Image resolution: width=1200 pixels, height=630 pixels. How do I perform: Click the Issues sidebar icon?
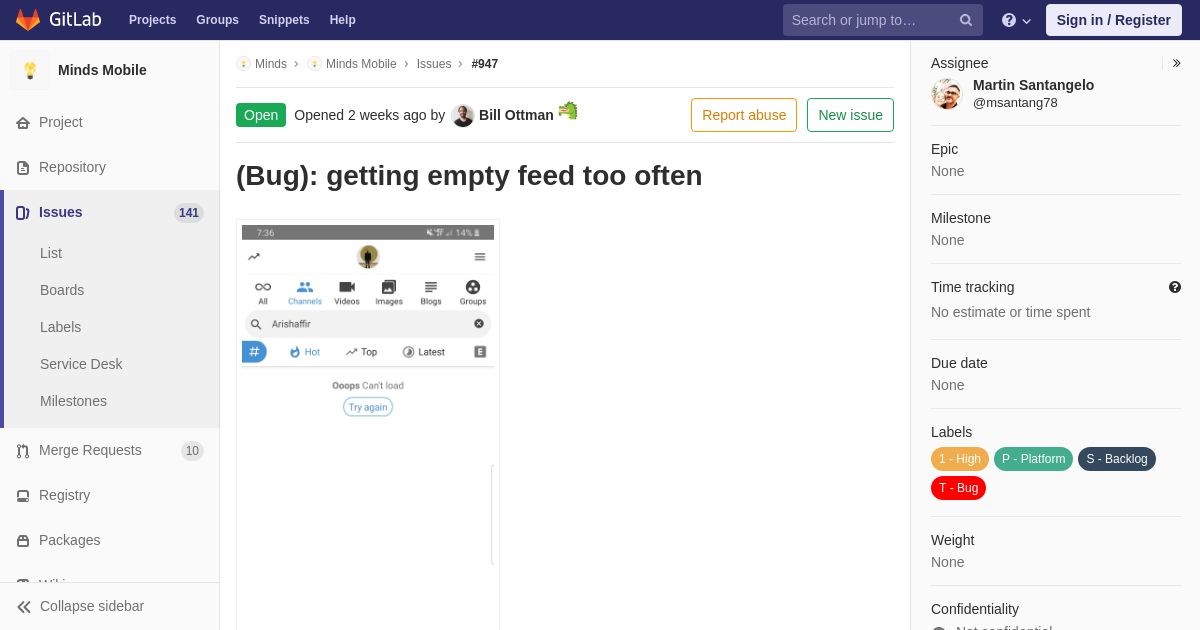[23, 213]
